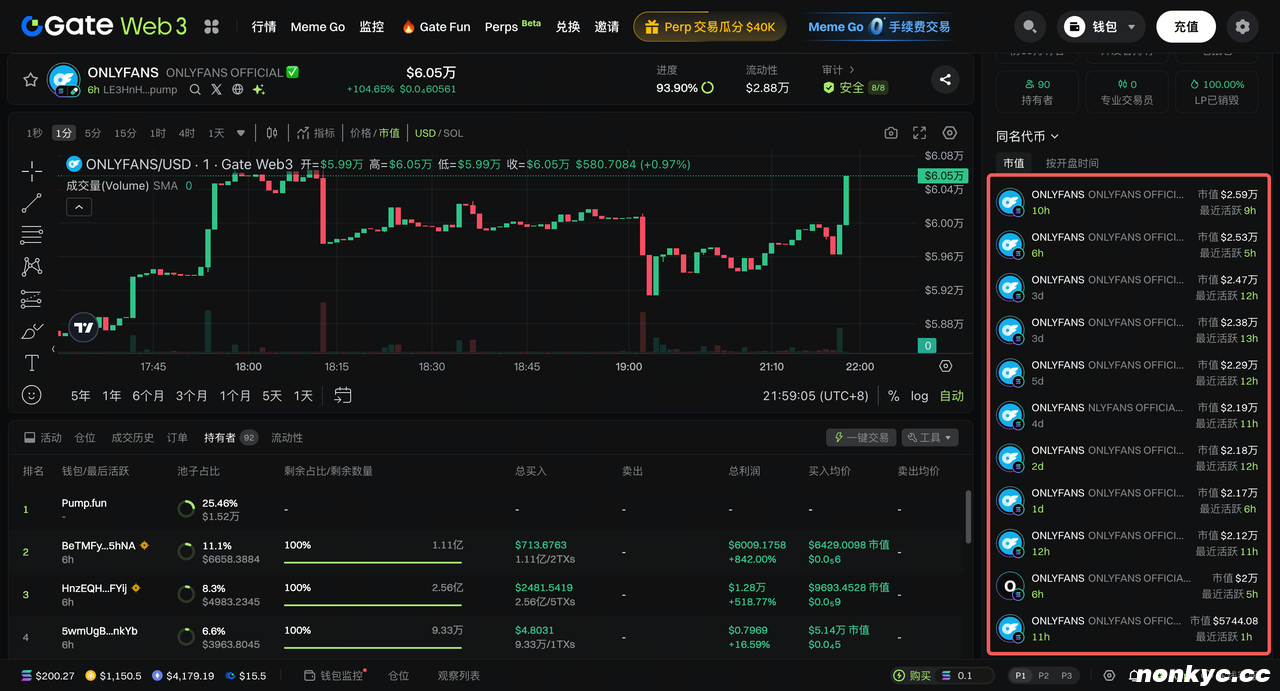Click the Gate Web3 logo
Image resolution: width=1280 pixels, height=691 pixels.
click(104, 27)
